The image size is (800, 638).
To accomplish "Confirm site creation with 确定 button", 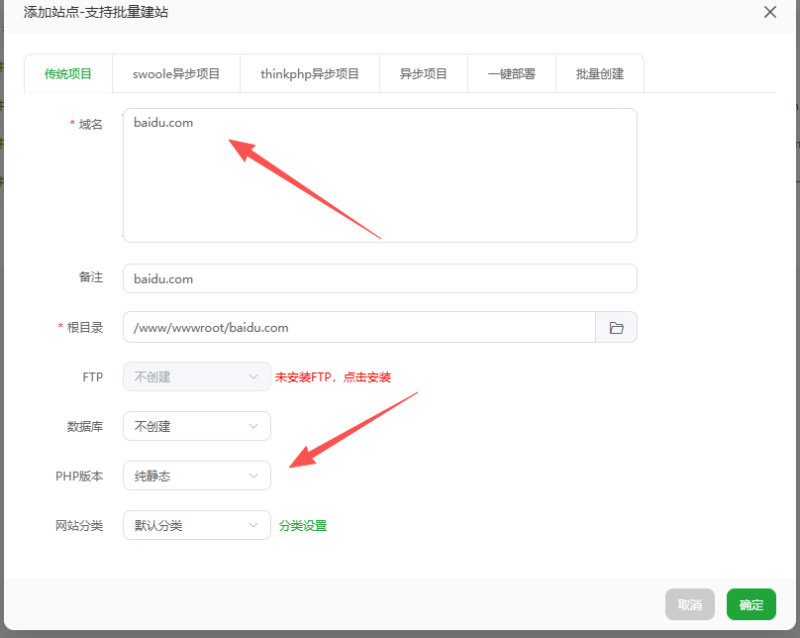I will tap(750, 604).
